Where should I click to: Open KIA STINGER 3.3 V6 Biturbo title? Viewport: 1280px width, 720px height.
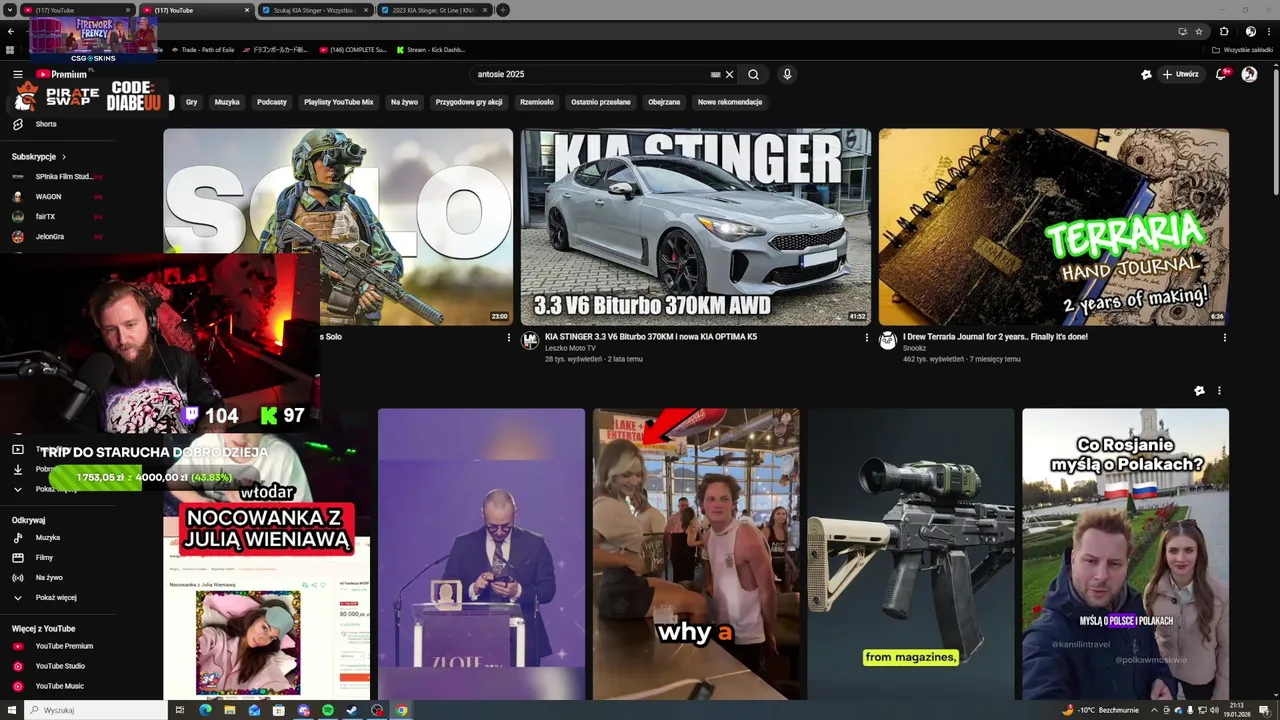click(651, 337)
